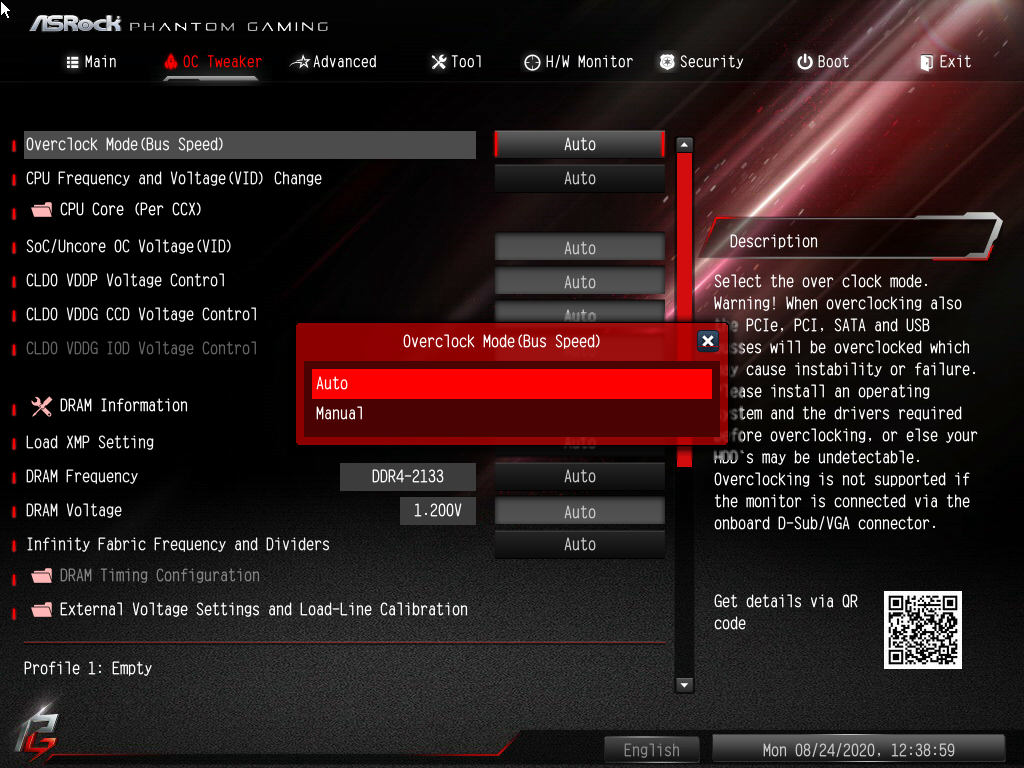Switch to OC Tweaker tab
This screenshot has width=1024, height=768.
[212, 62]
